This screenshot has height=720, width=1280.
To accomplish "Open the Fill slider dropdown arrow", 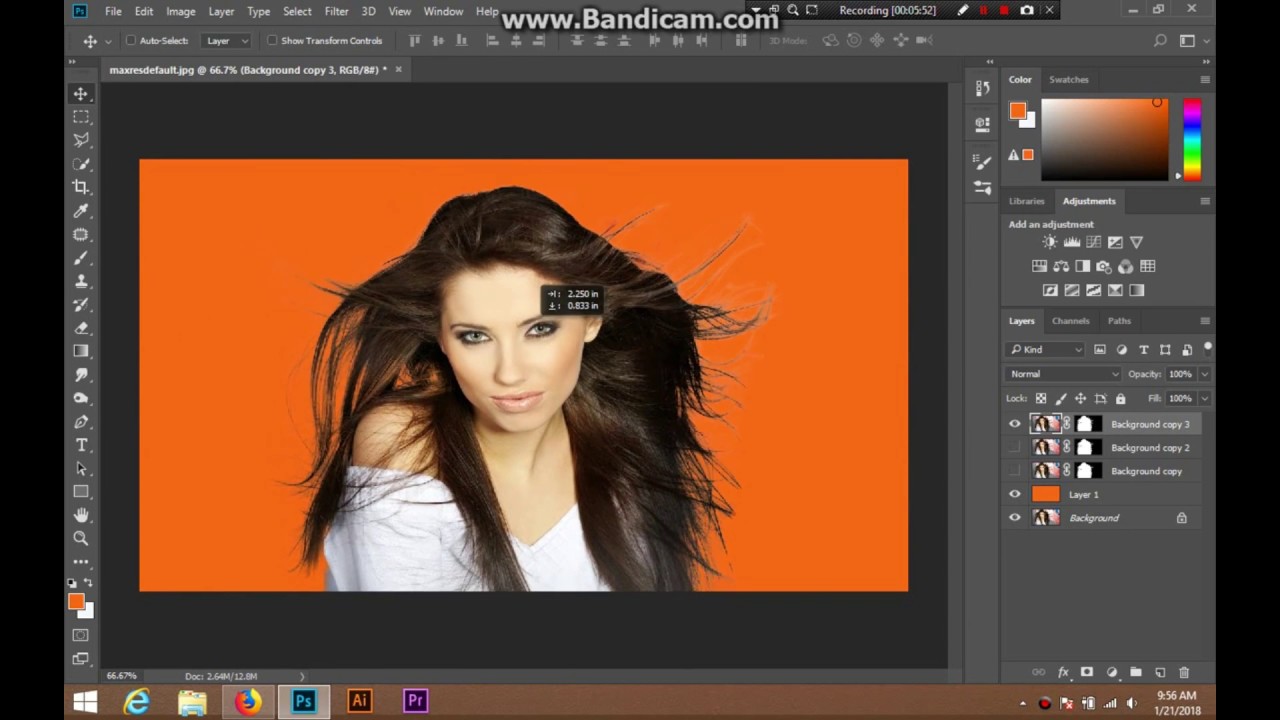I will (1204, 398).
